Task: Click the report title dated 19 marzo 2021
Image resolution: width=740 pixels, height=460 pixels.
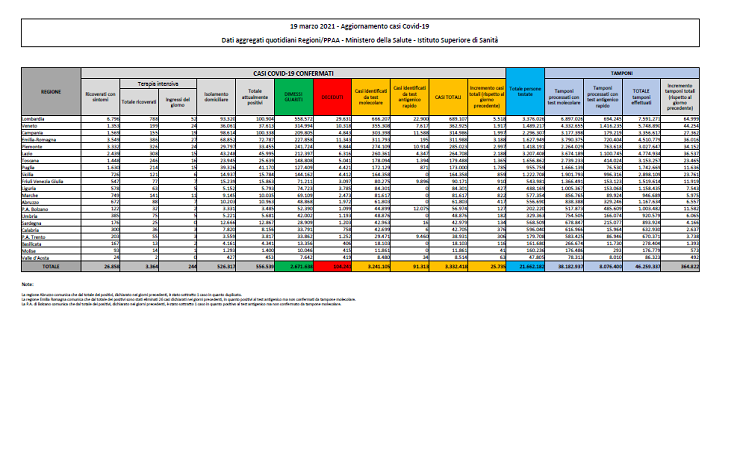Action: (371, 23)
